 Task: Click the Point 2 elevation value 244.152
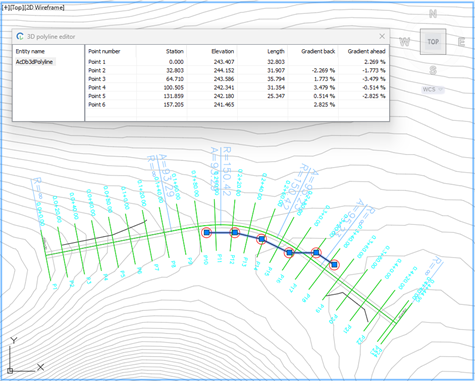224,70
